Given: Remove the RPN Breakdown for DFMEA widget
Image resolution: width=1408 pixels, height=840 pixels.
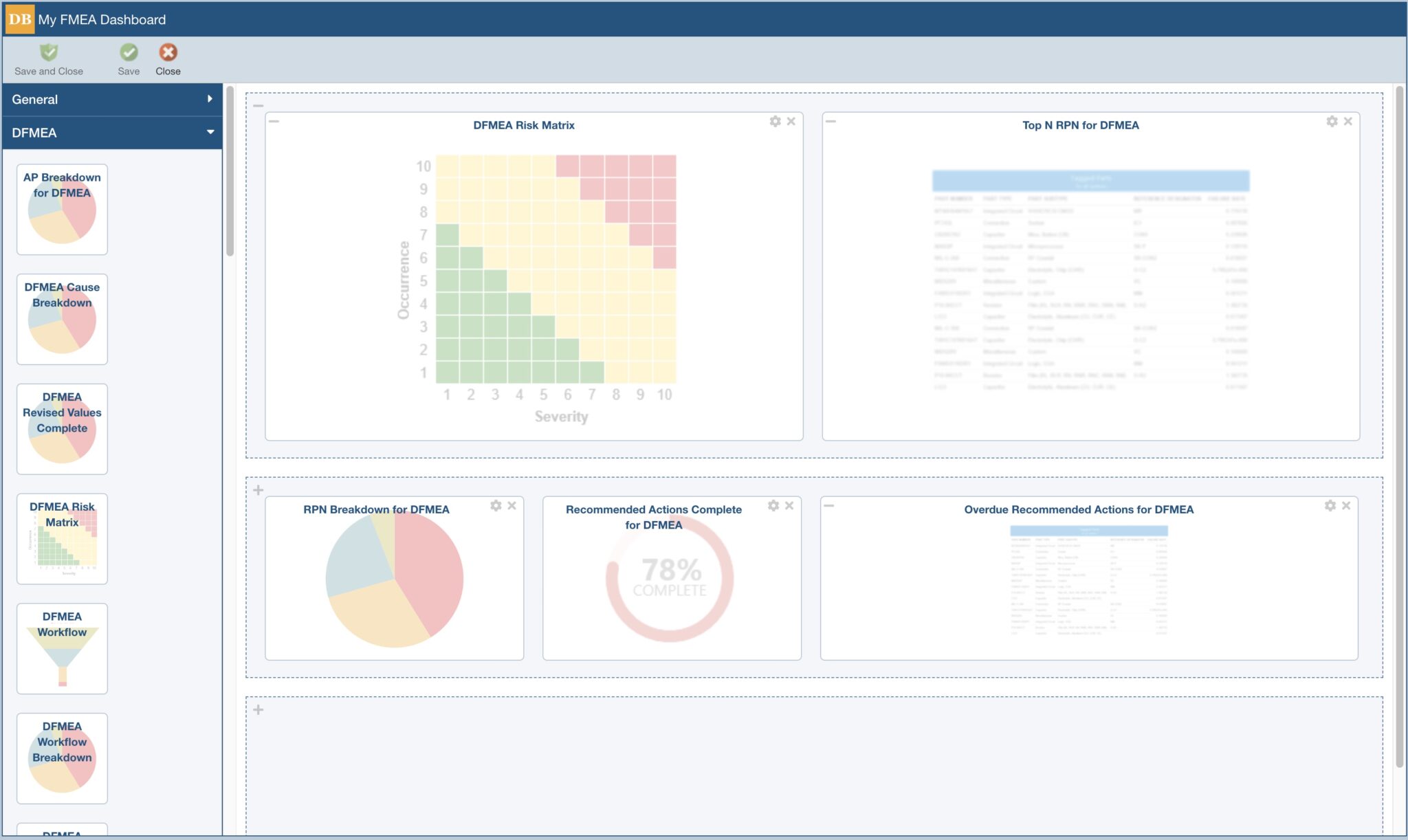Looking at the screenshot, I should [512, 505].
